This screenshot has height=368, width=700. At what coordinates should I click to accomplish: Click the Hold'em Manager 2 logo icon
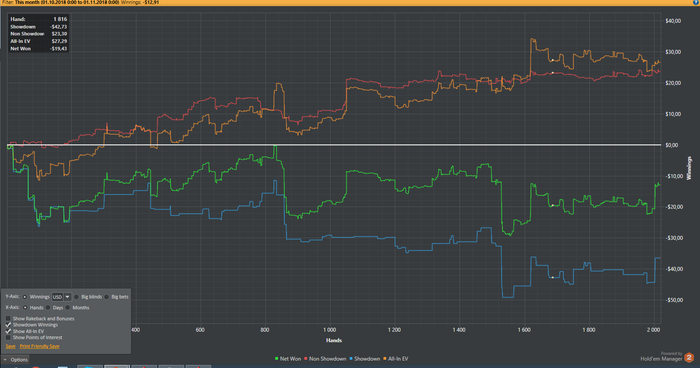click(x=689, y=357)
